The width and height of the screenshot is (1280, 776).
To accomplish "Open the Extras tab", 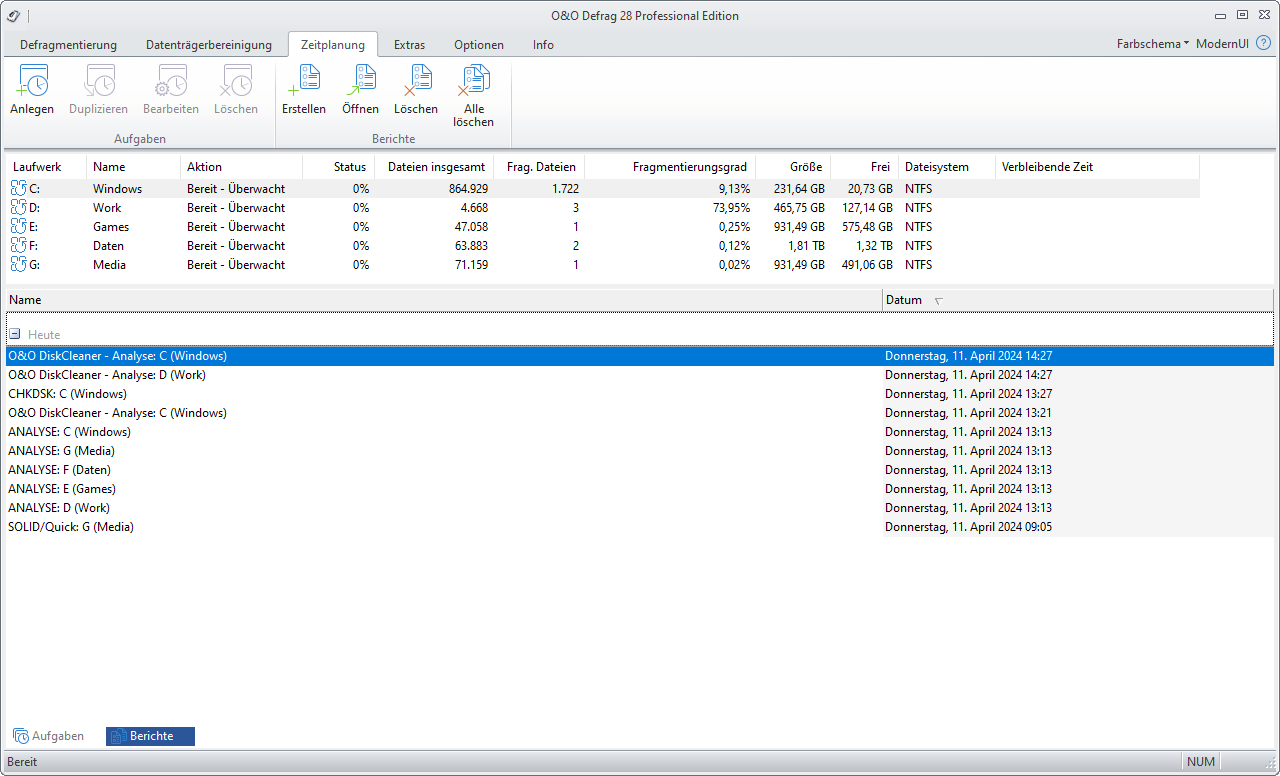I will pyautogui.click(x=409, y=45).
